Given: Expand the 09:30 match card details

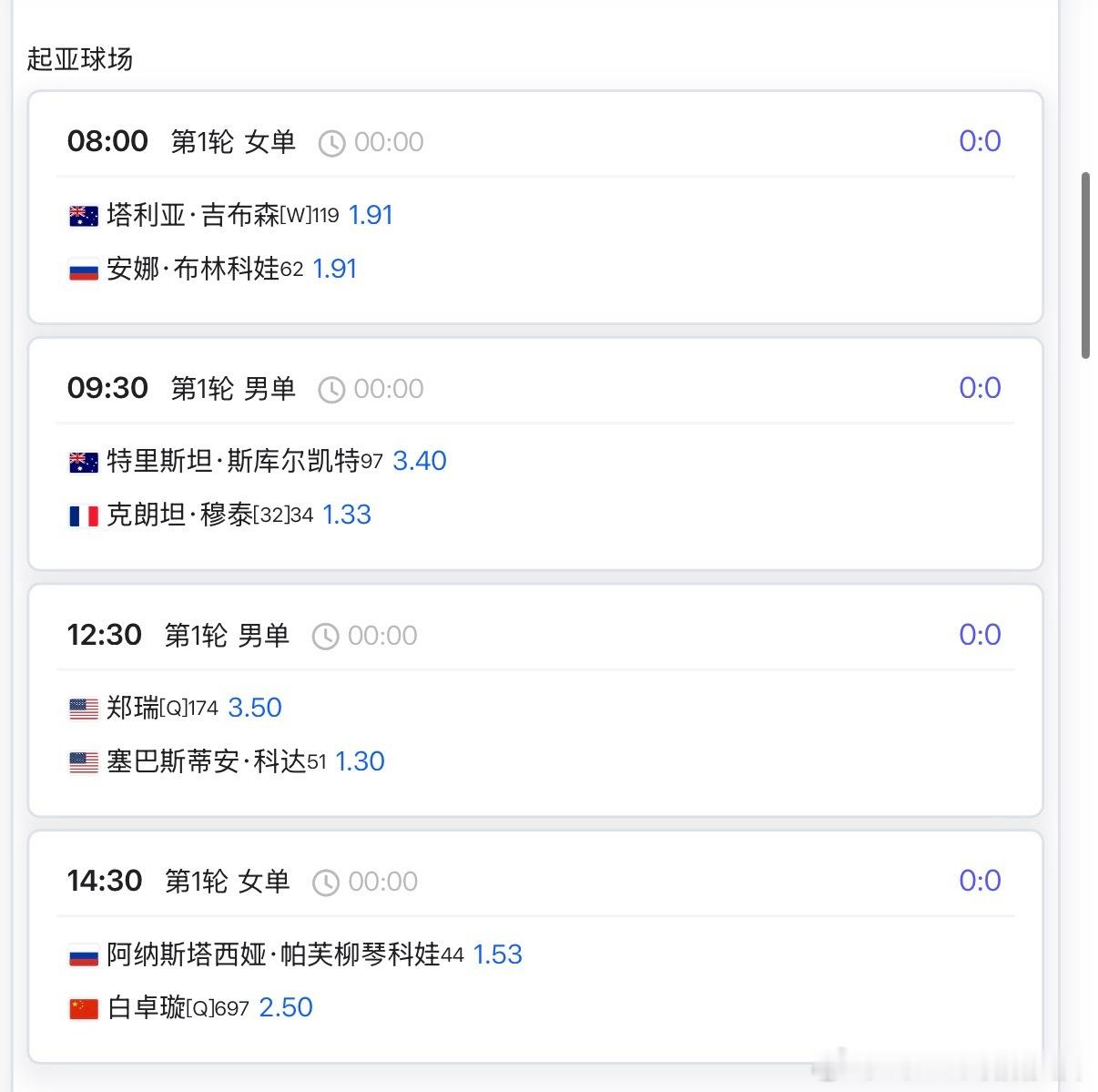Looking at the screenshot, I should coord(537,453).
